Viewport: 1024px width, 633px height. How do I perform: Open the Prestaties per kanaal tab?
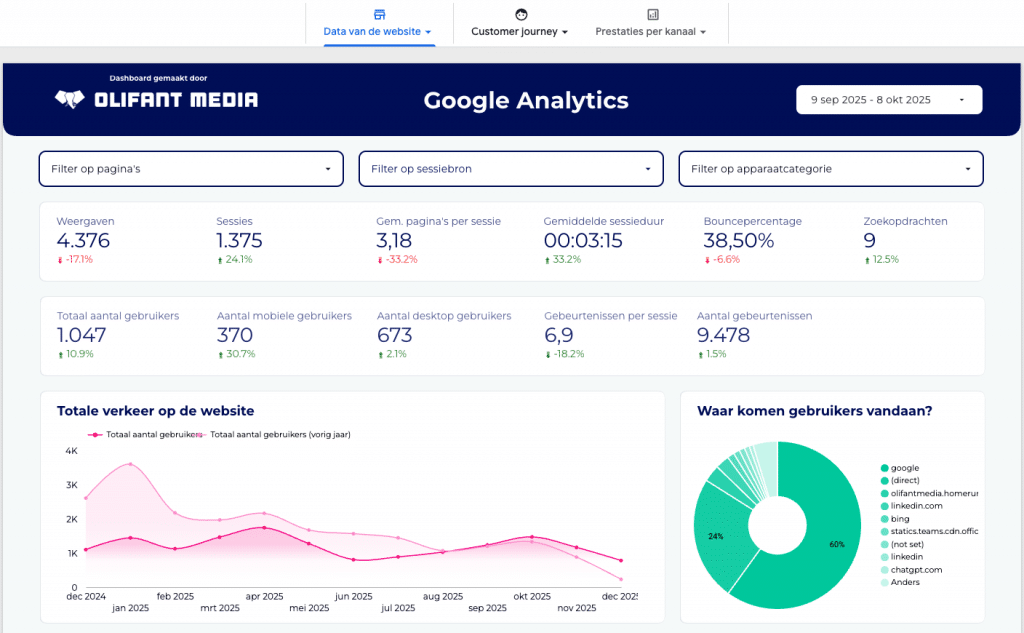tap(650, 32)
